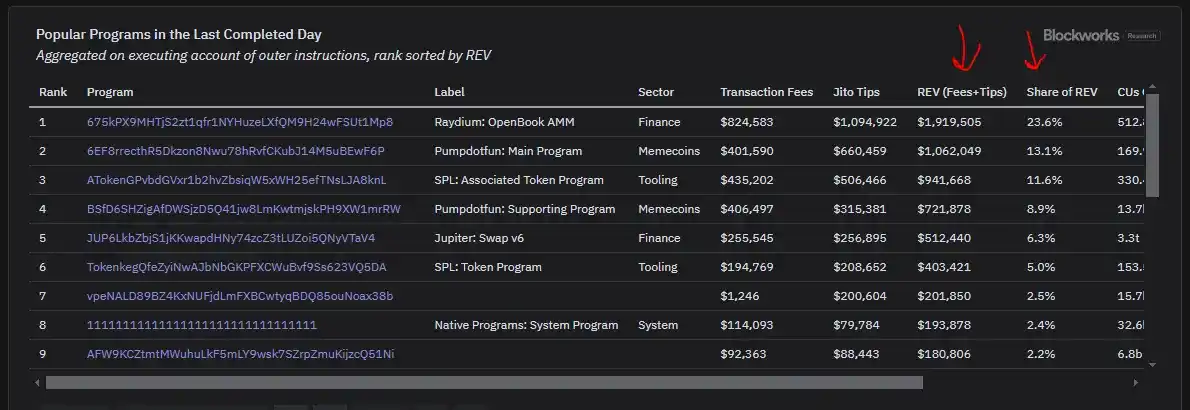Click the Jito Tips column header
Viewport: 1190px width, 410px height.
(x=856, y=92)
